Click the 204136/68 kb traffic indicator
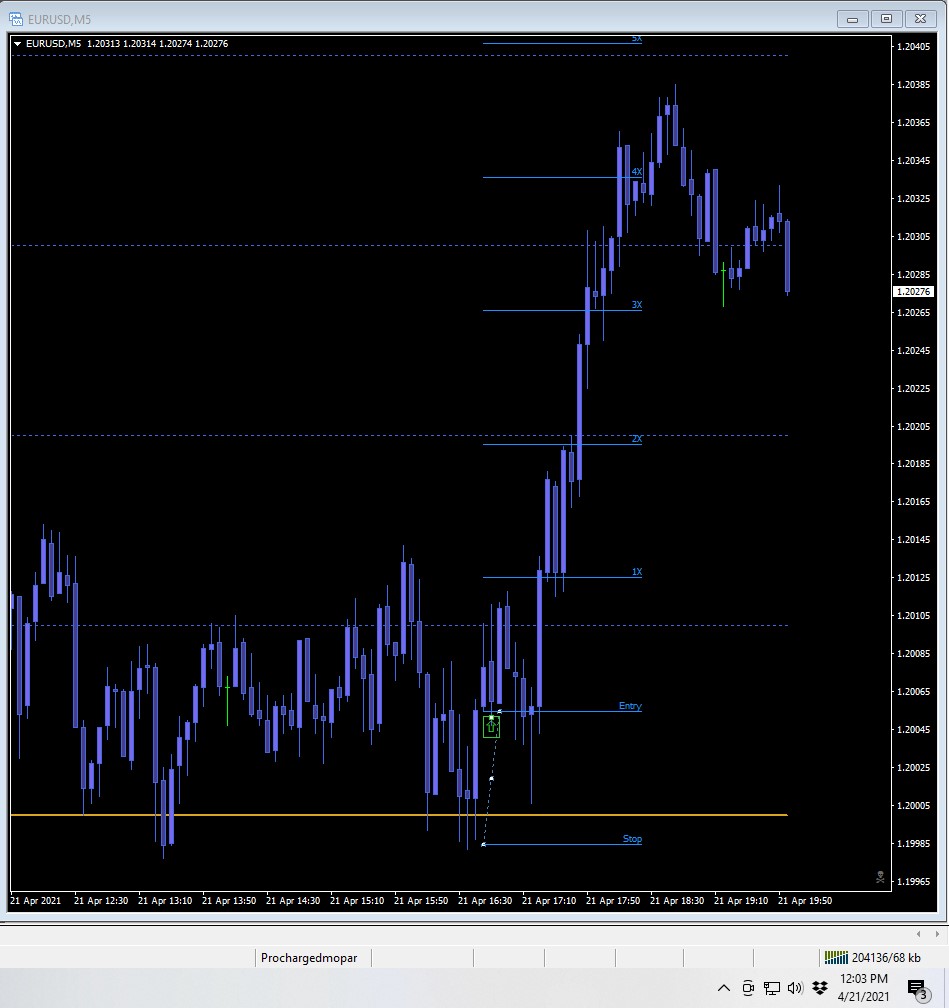949x1008 pixels. [886, 958]
